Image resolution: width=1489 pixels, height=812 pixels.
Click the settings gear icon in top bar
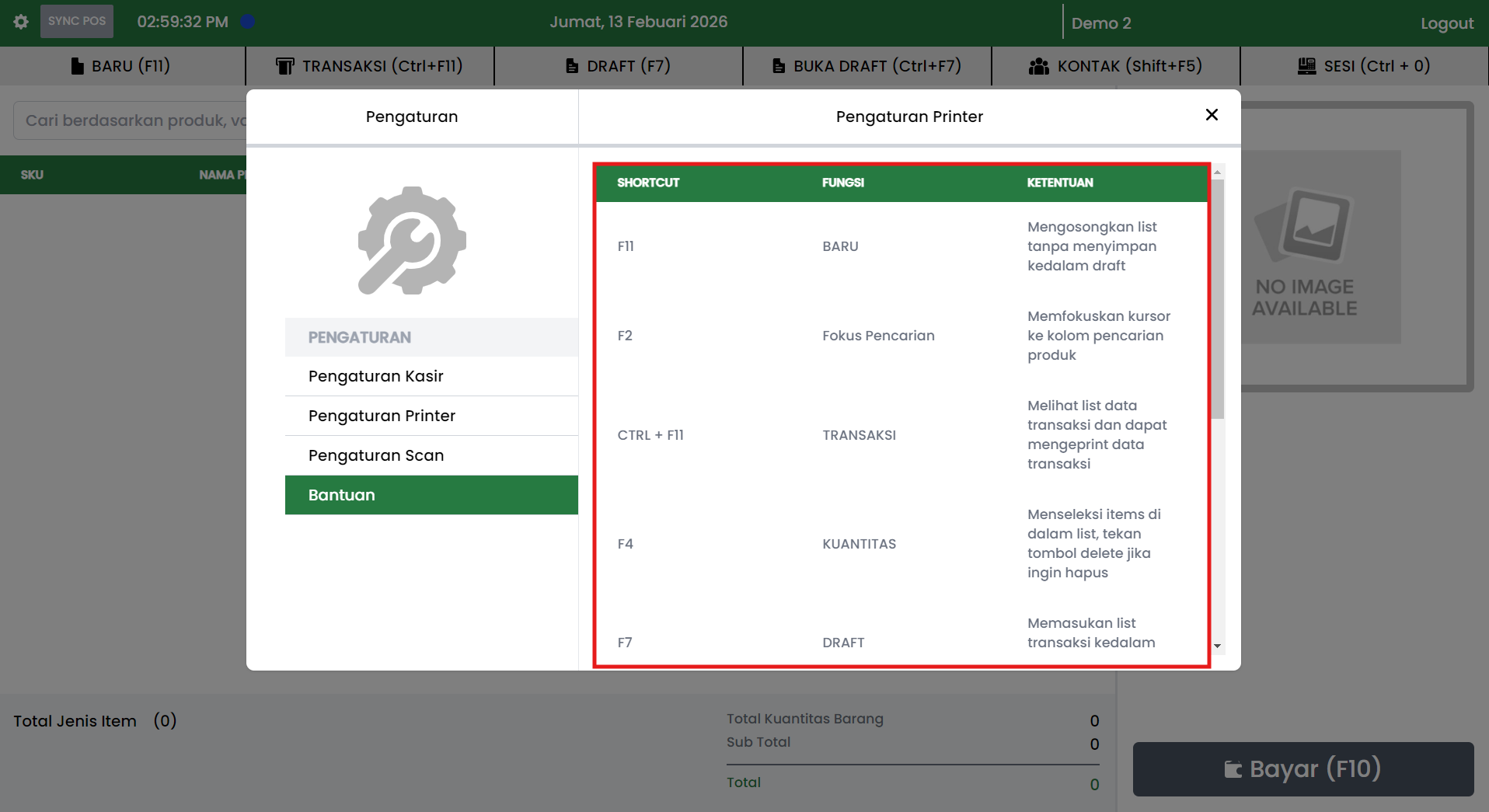coord(21,22)
